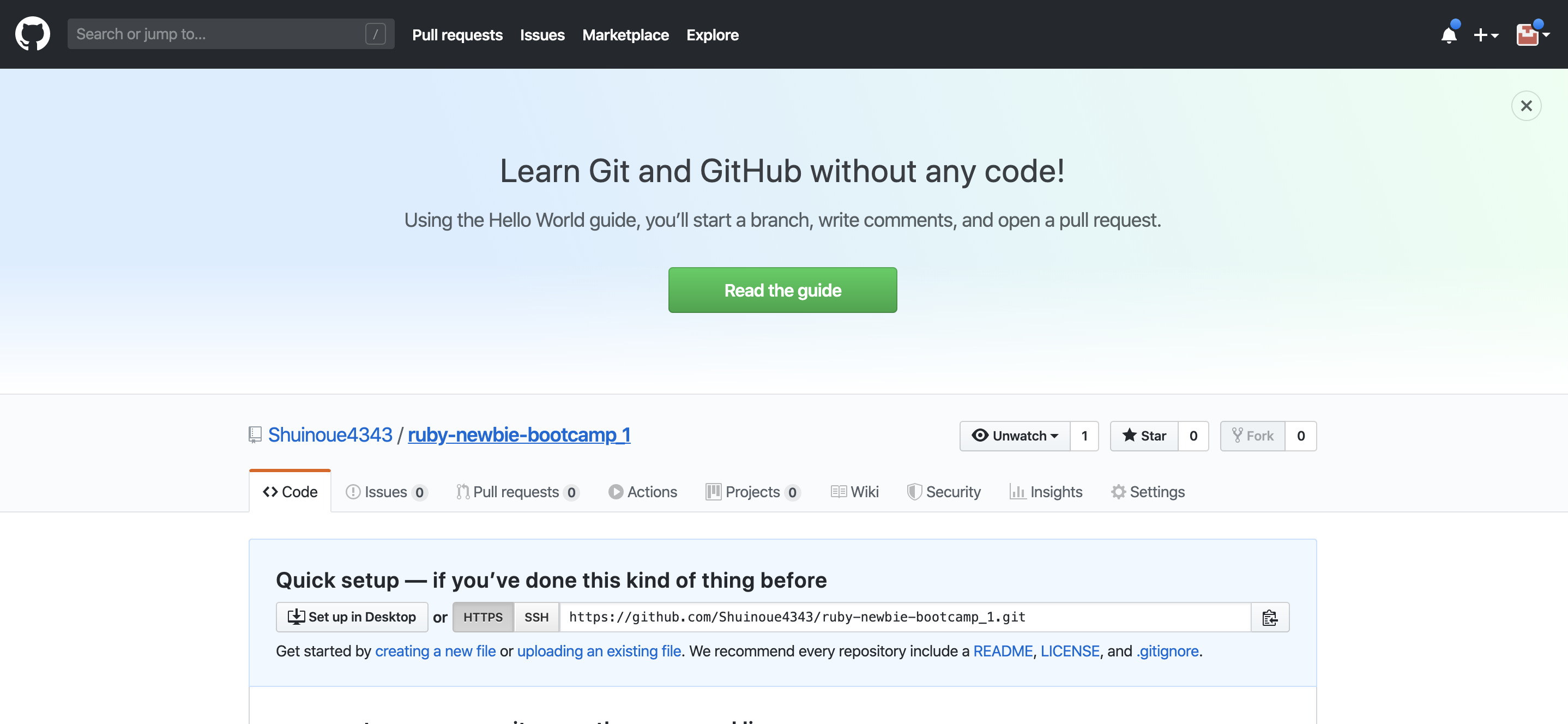Image resolution: width=1568 pixels, height=724 pixels.
Task: Switch to the Actions tab
Action: 642,492
